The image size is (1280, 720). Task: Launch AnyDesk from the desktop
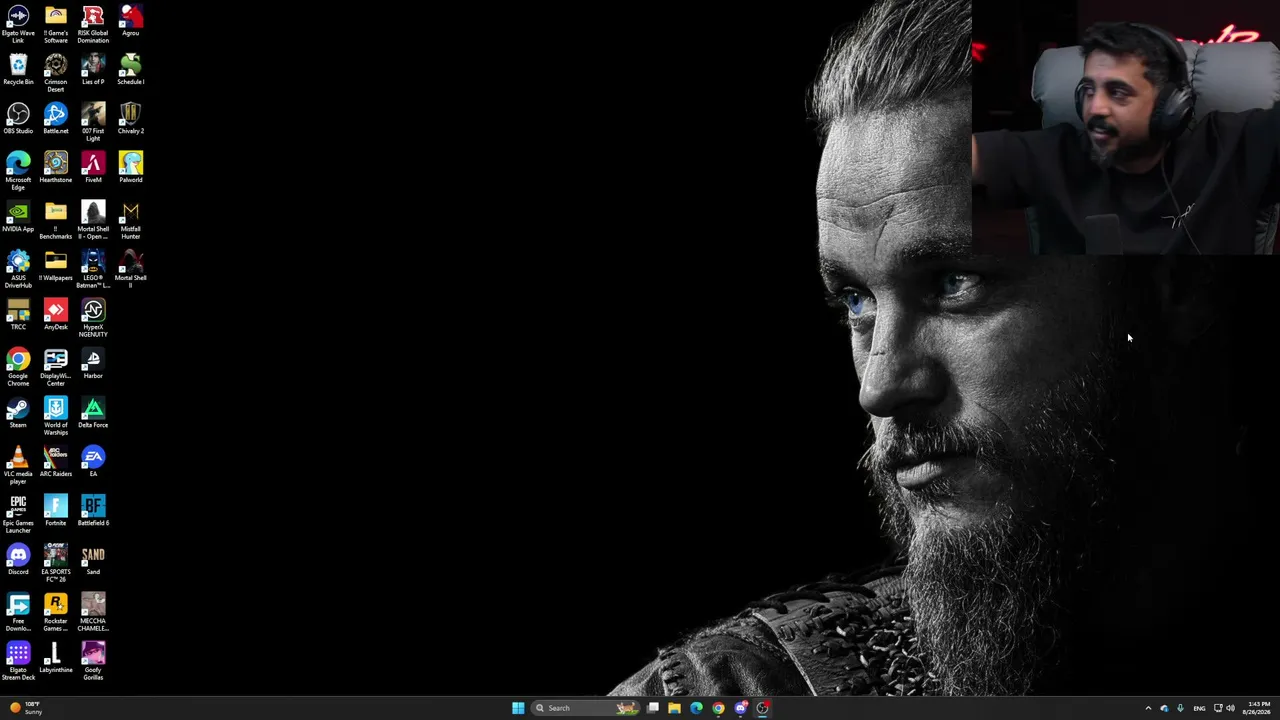(56, 315)
